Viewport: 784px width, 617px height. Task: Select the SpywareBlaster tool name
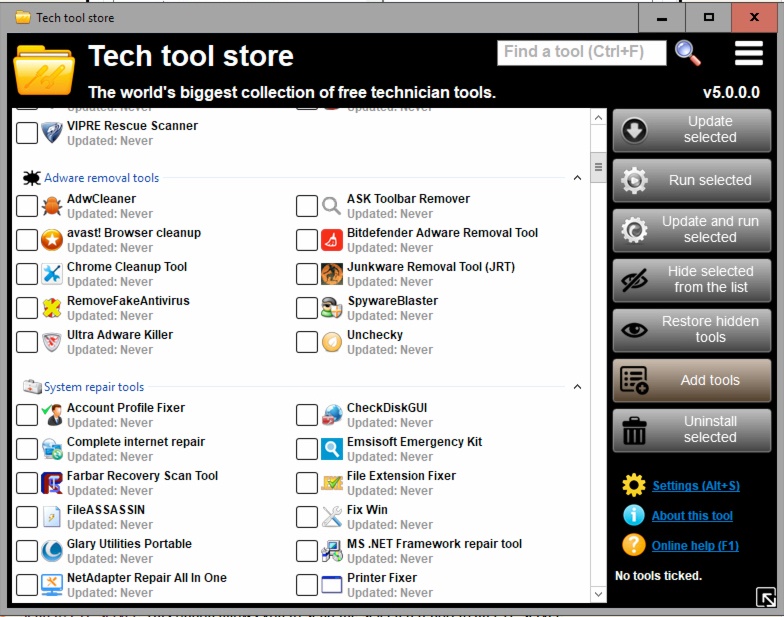click(x=392, y=301)
